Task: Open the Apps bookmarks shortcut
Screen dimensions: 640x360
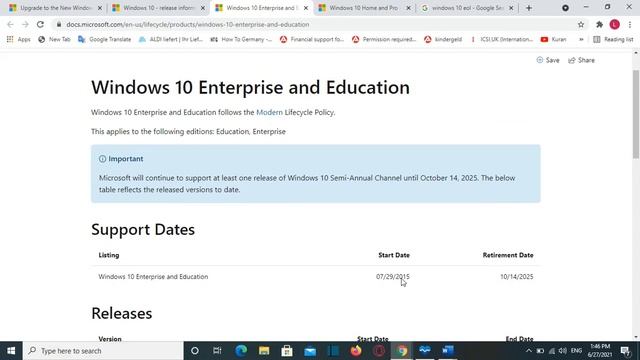Action: (18, 39)
